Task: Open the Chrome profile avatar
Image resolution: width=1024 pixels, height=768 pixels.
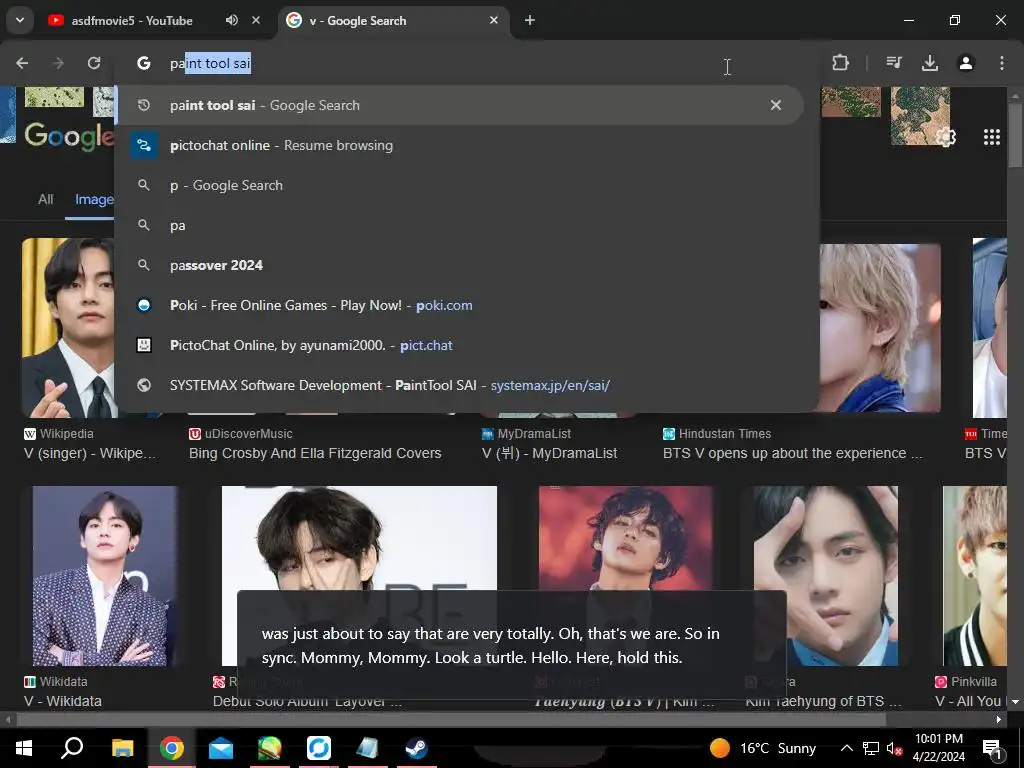Action: point(966,63)
